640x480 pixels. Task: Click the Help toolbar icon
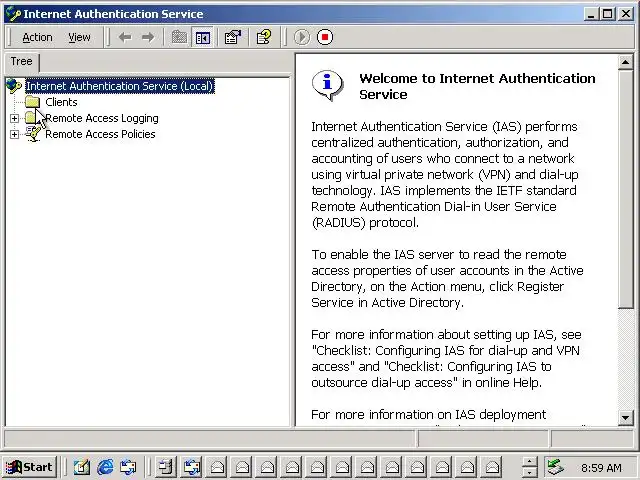[264, 38]
